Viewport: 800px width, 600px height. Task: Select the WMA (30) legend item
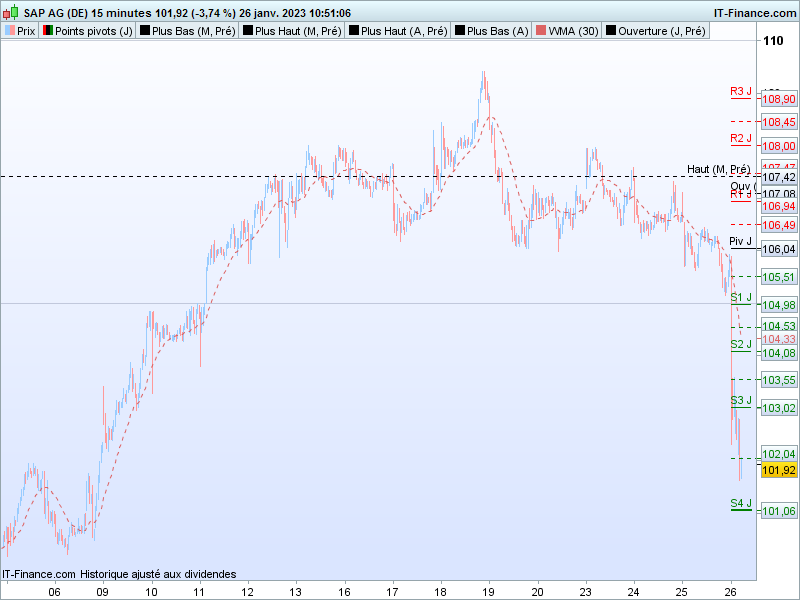[x=567, y=31]
